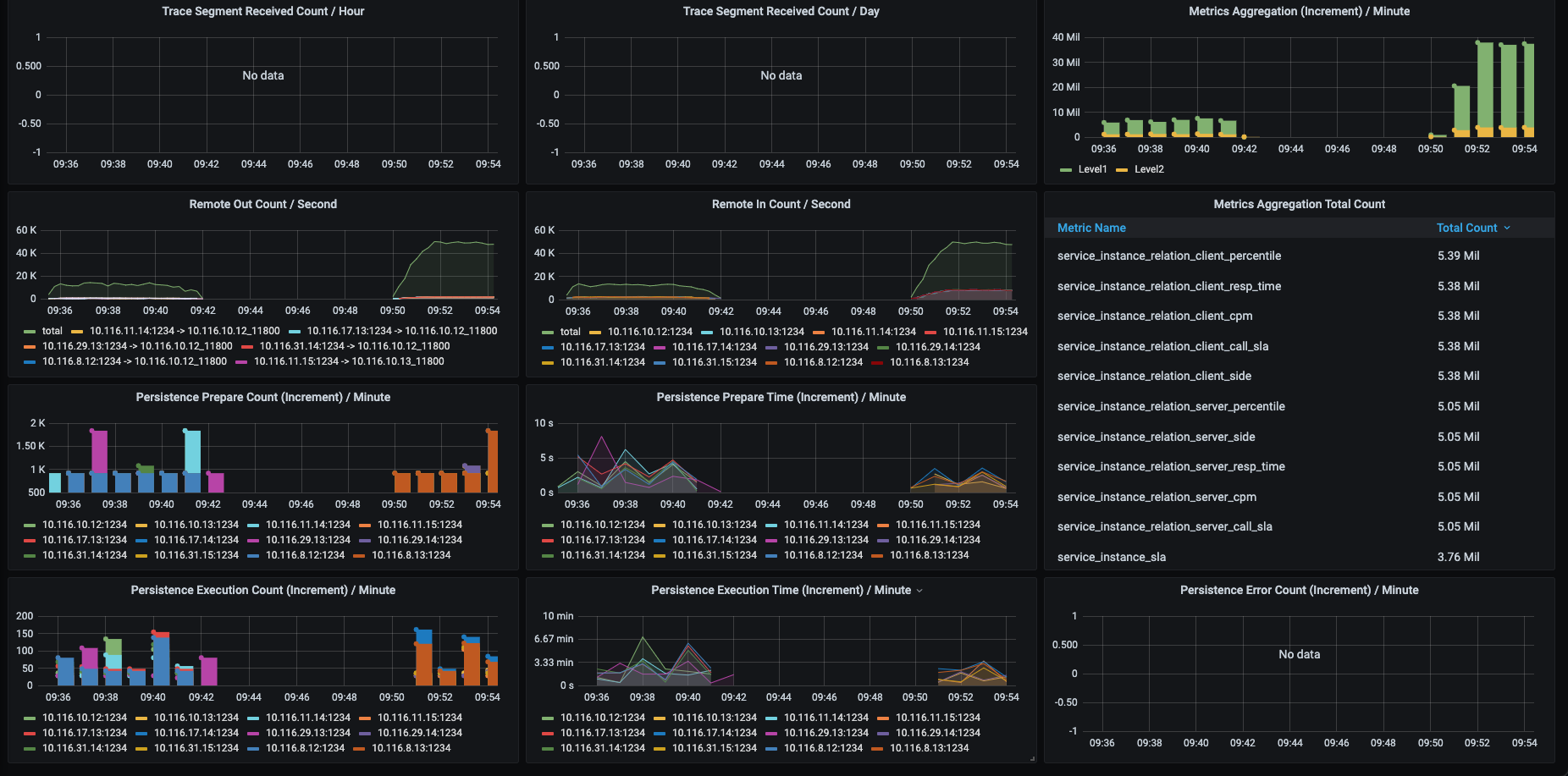Image resolution: width=1568 pixels, height=776 pixels.
Task: Toggle total series in Remote Out Count legend
Action: 52,331
